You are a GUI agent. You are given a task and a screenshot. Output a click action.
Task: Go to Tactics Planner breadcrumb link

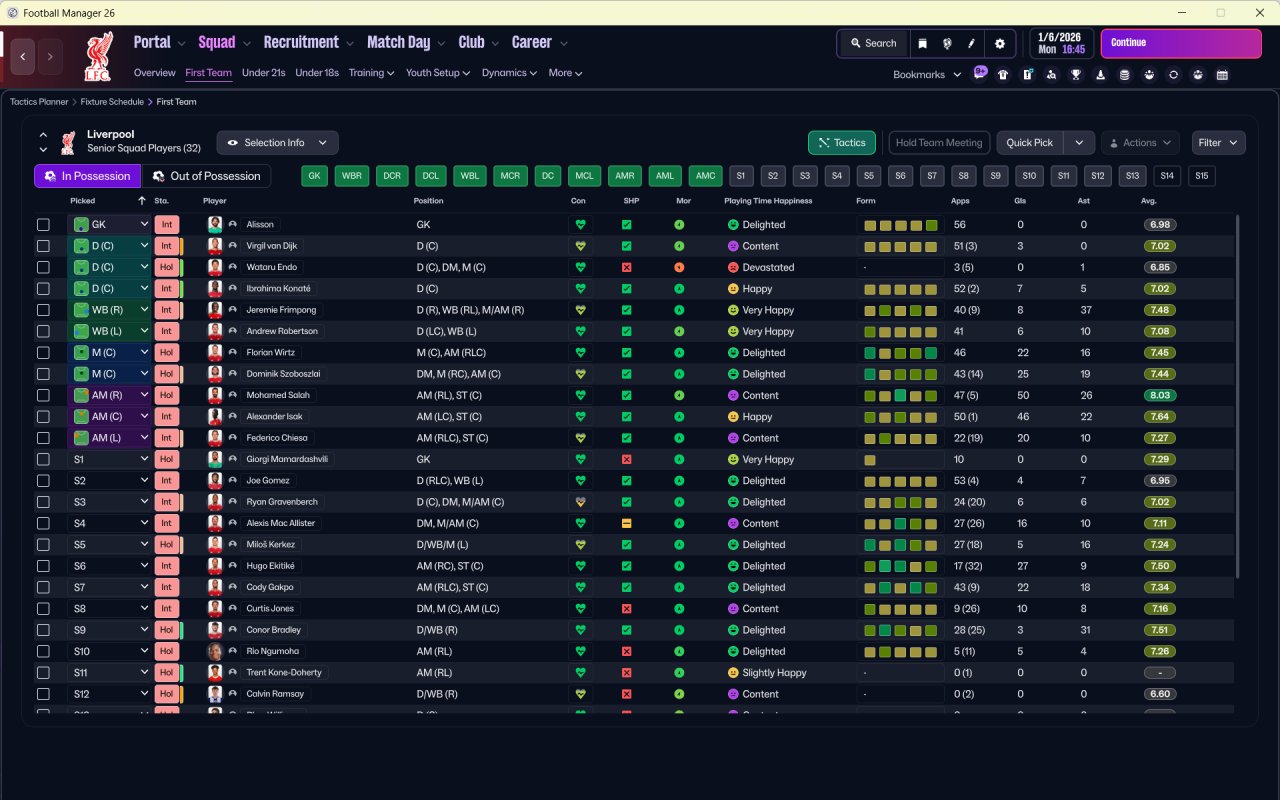click(x=39, y=102)
